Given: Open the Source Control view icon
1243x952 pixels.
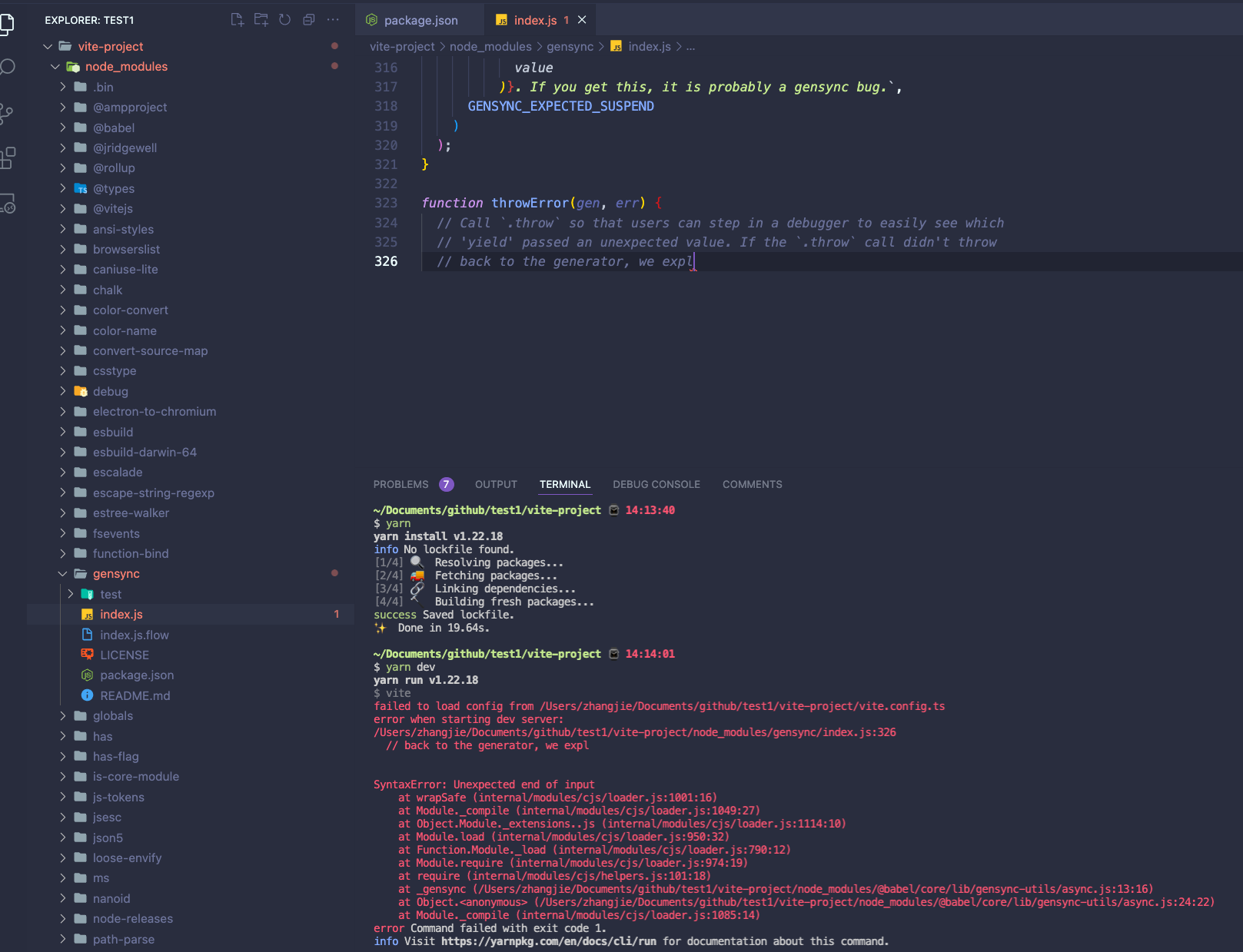Looking at the screenshot, I should point(6,114).
